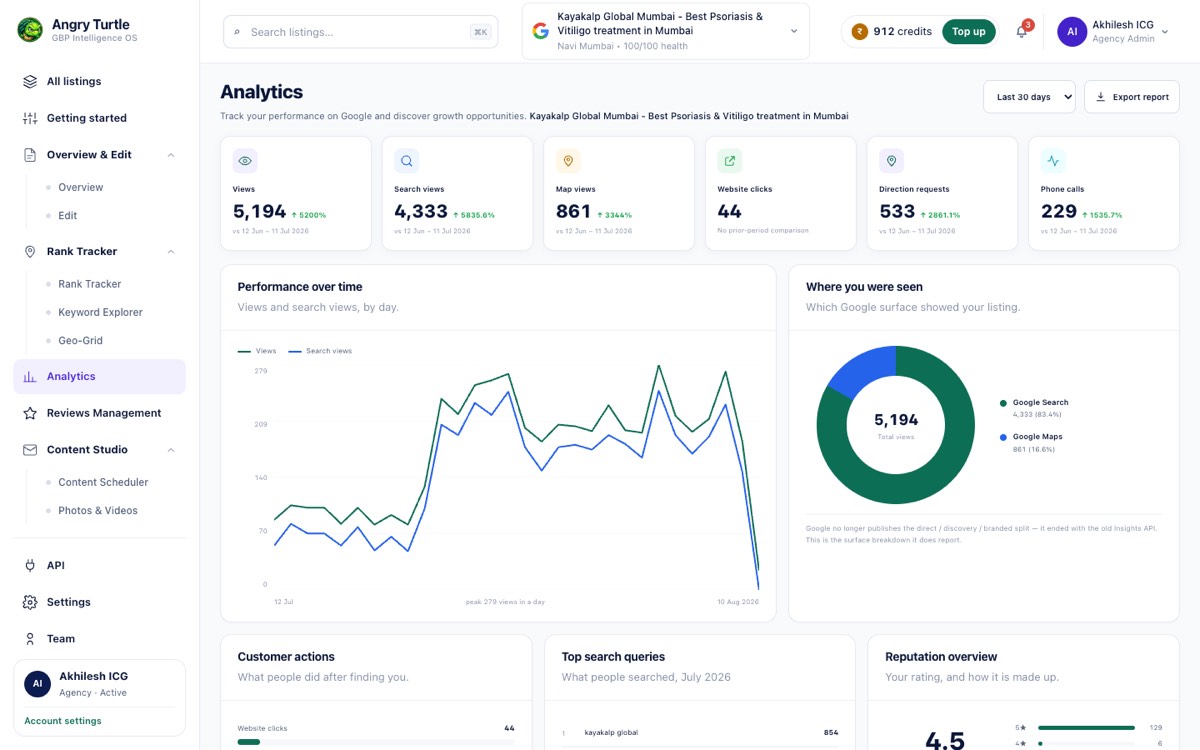
Task: Click the Map views pin icon
Action: pyautogui.click(x=568, y=161)
